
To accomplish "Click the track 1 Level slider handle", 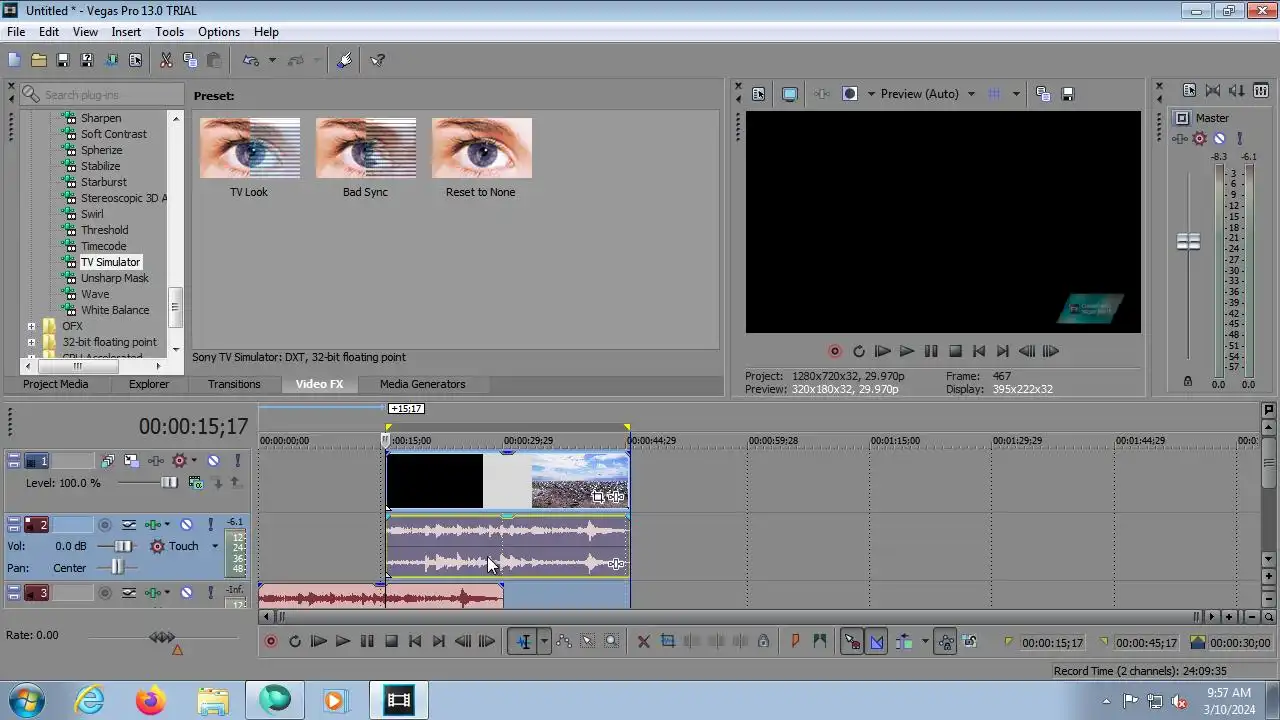I will tap(169, 483).
